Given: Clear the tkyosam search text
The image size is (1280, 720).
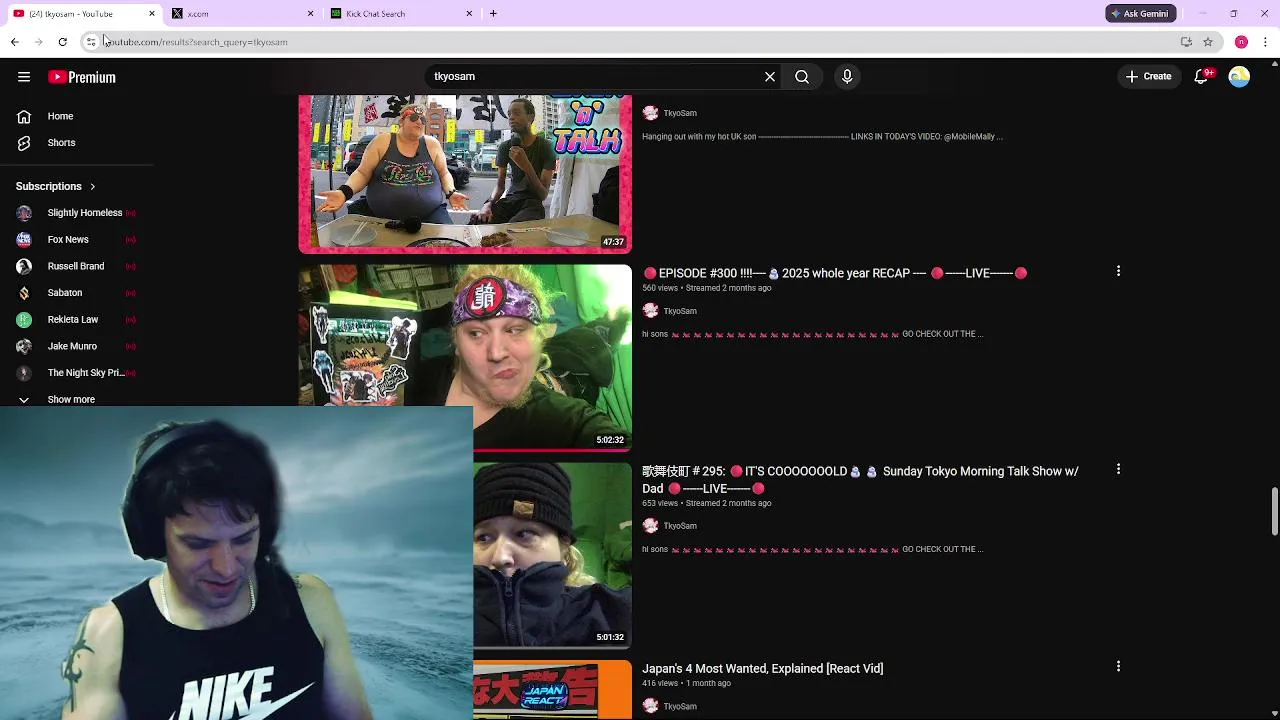Looking at the screenshot, I should coord(770,76).
